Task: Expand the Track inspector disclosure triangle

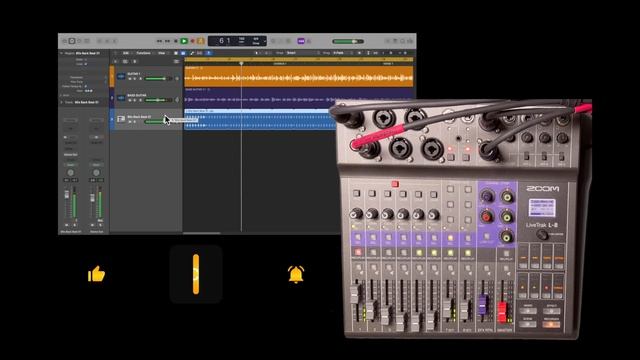Action: pyautogui.click(x=62, y=102)
